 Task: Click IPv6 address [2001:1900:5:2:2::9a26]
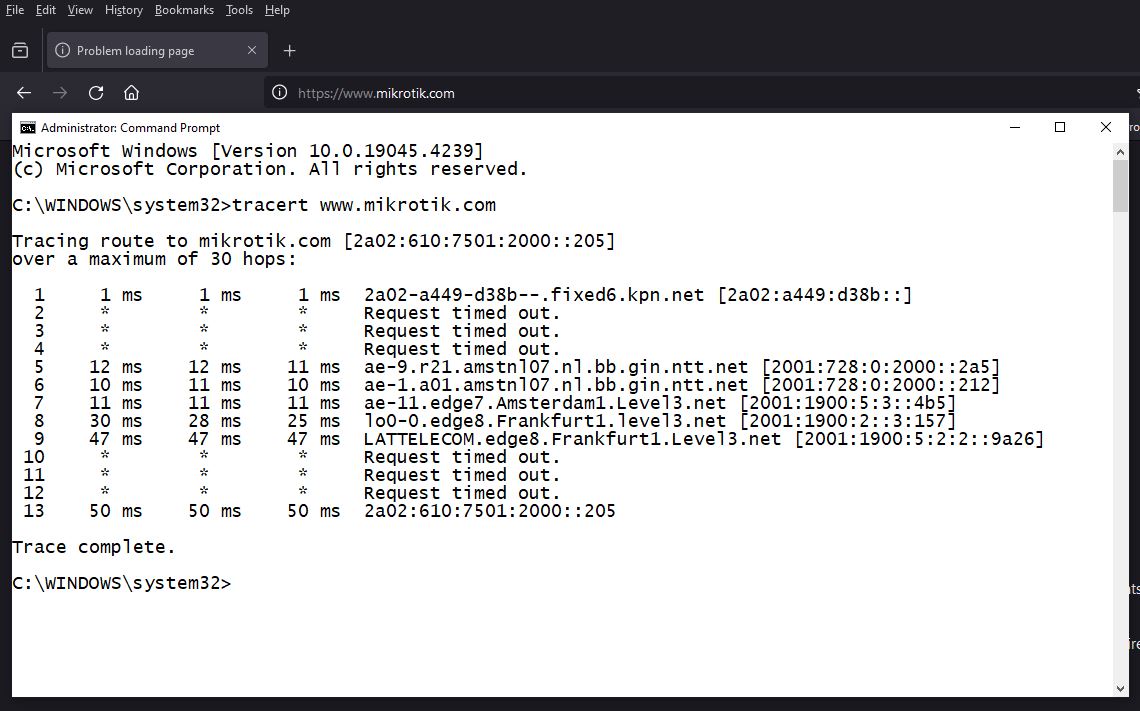pyautogui.click(x=919, y=439)
